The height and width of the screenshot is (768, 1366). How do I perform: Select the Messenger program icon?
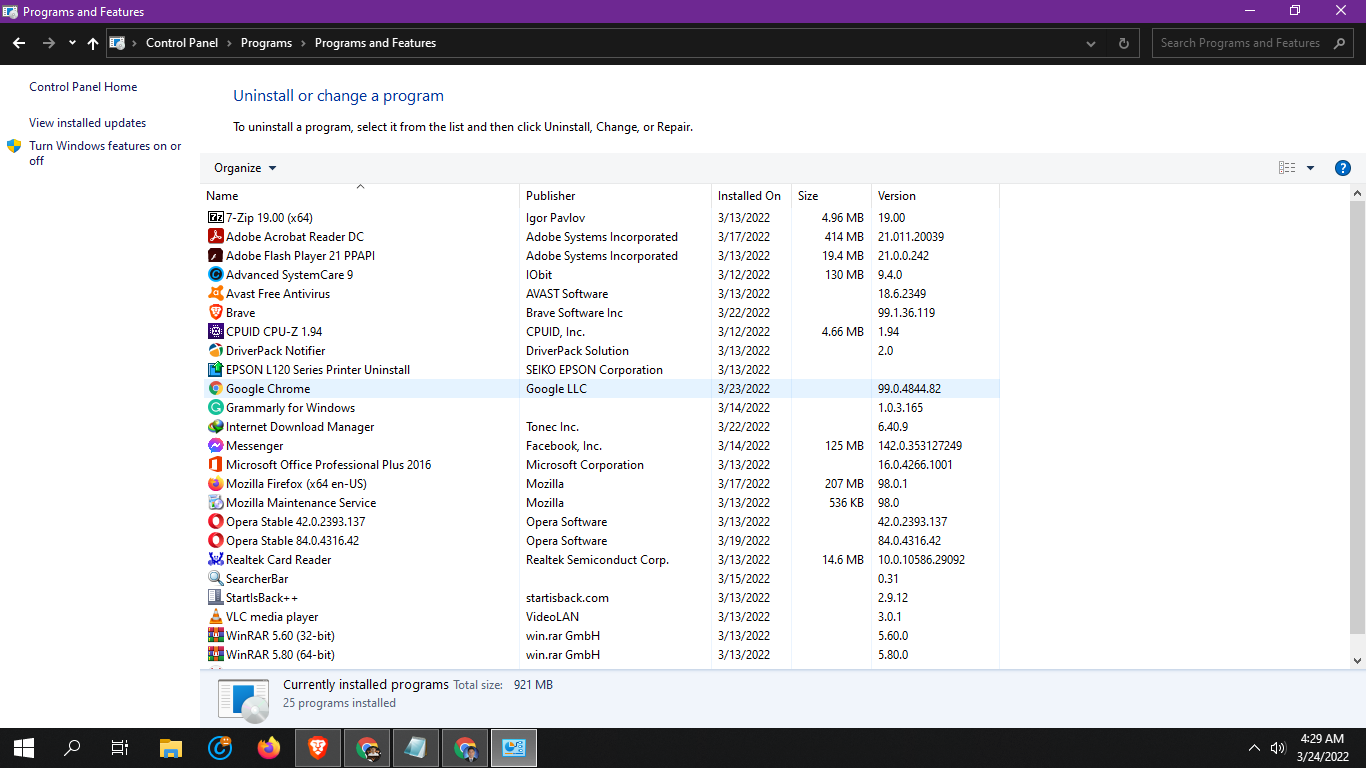click(215, 445)
